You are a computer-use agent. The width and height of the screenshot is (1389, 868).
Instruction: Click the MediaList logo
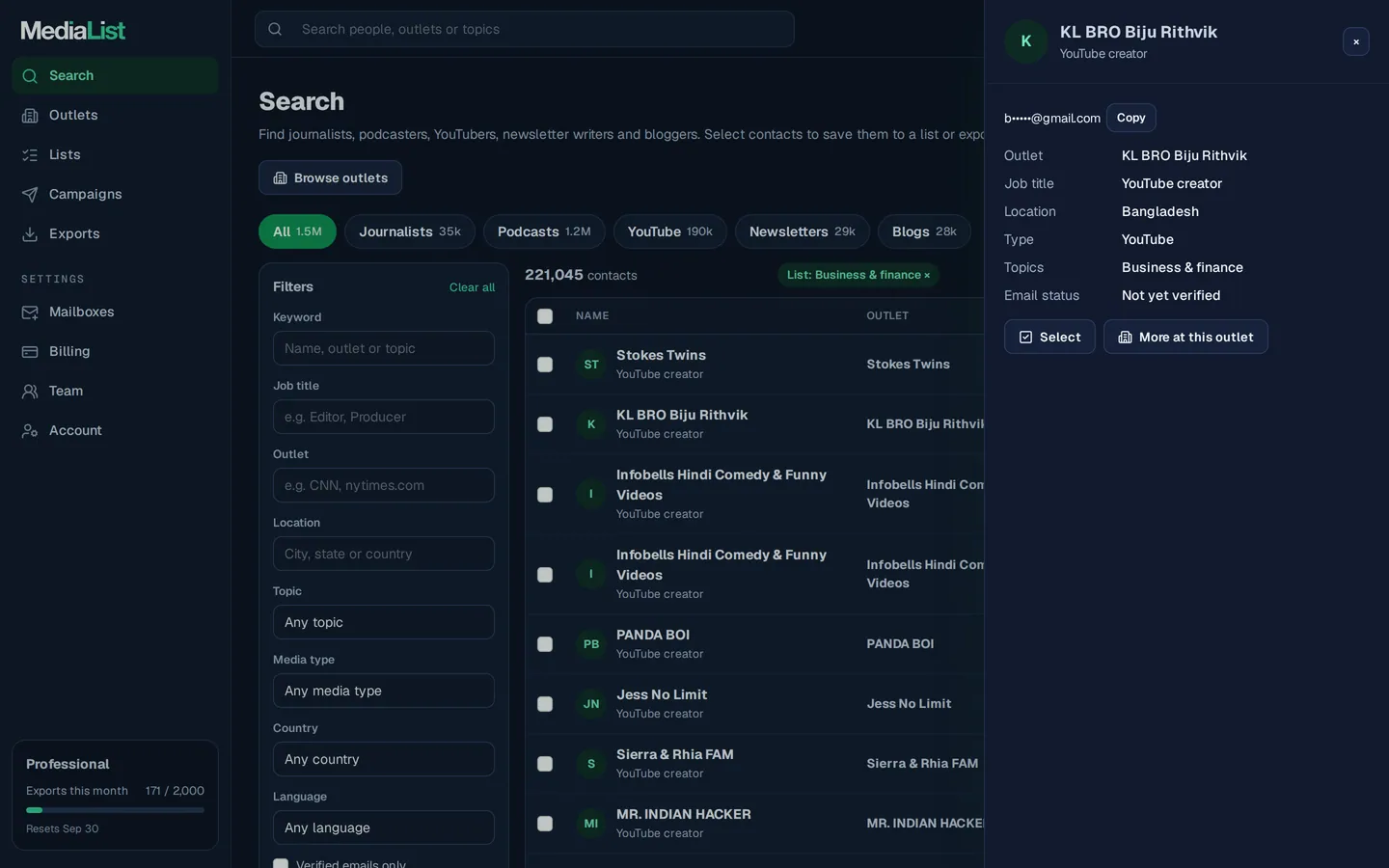(73, 31)
